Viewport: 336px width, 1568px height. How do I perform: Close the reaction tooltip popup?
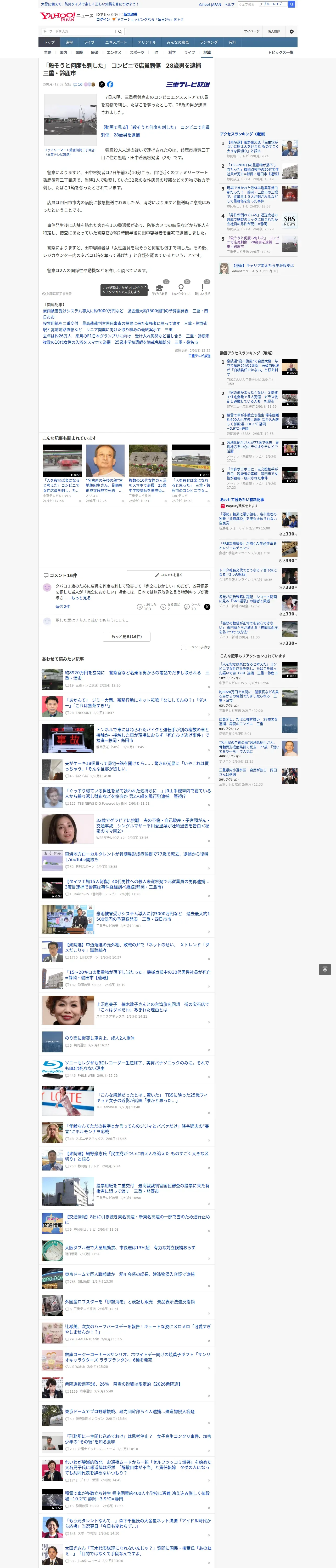pyautogui.click(x=146, y=287)
